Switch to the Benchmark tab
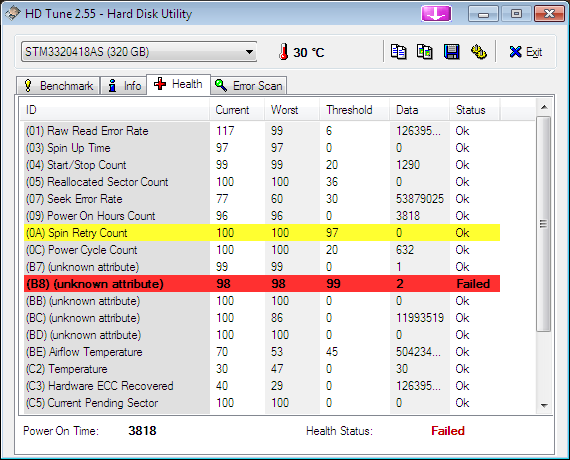The height and width of the screenshot is (460, 570). coord(58,86)
